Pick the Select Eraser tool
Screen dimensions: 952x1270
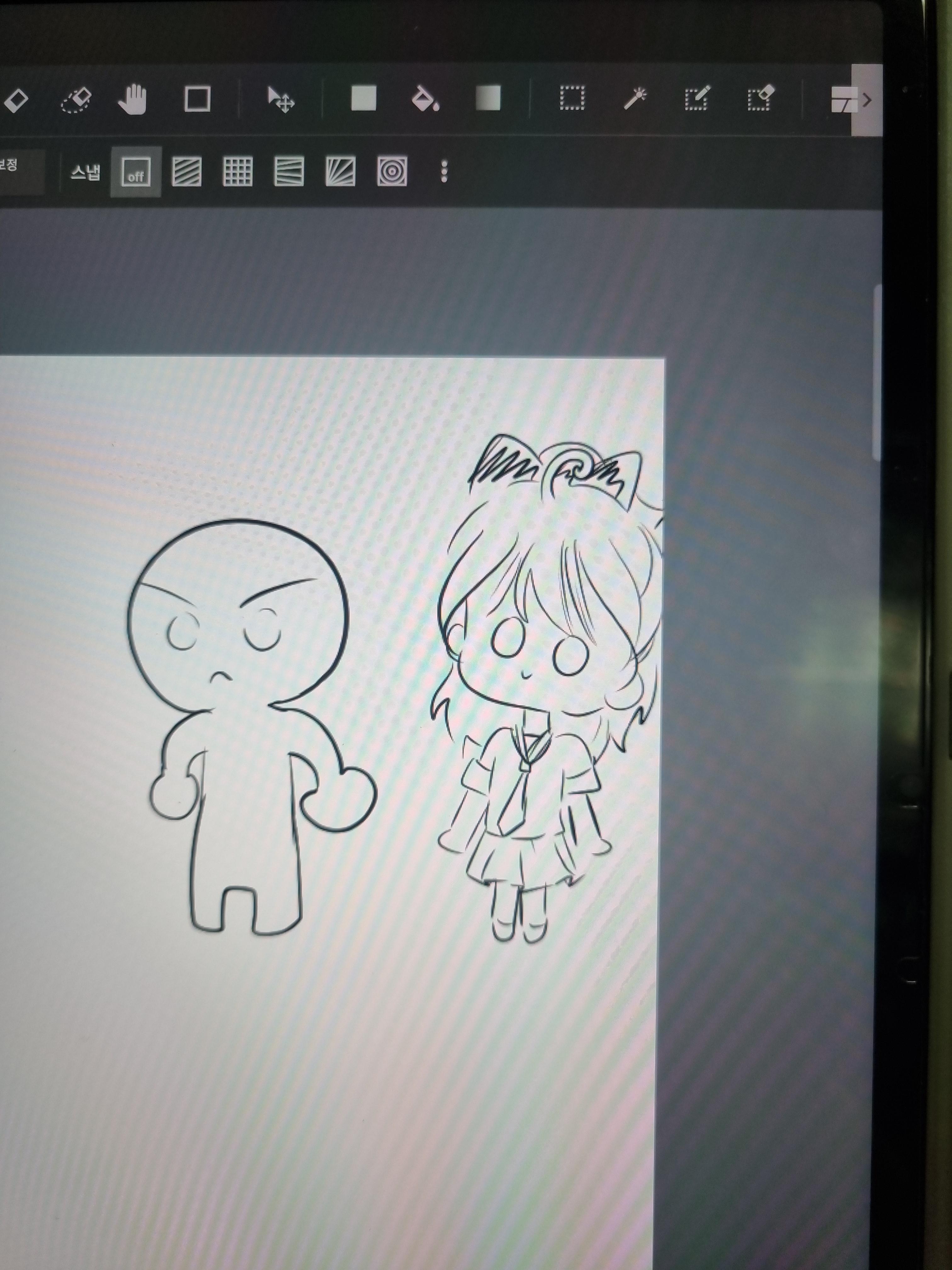click(x=761, y=98)
